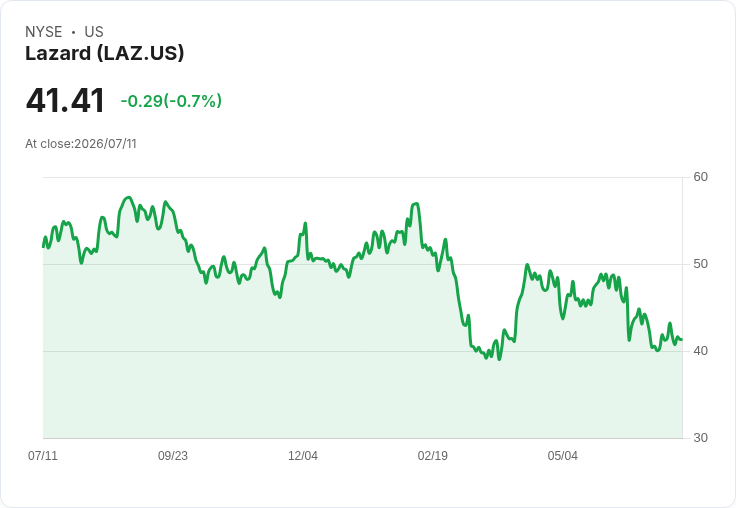The height and width of the screenshot is (508, 736).
Task: Click the lowest trough of the chart line
Action: pyautogui.click(x=499, y=359)
